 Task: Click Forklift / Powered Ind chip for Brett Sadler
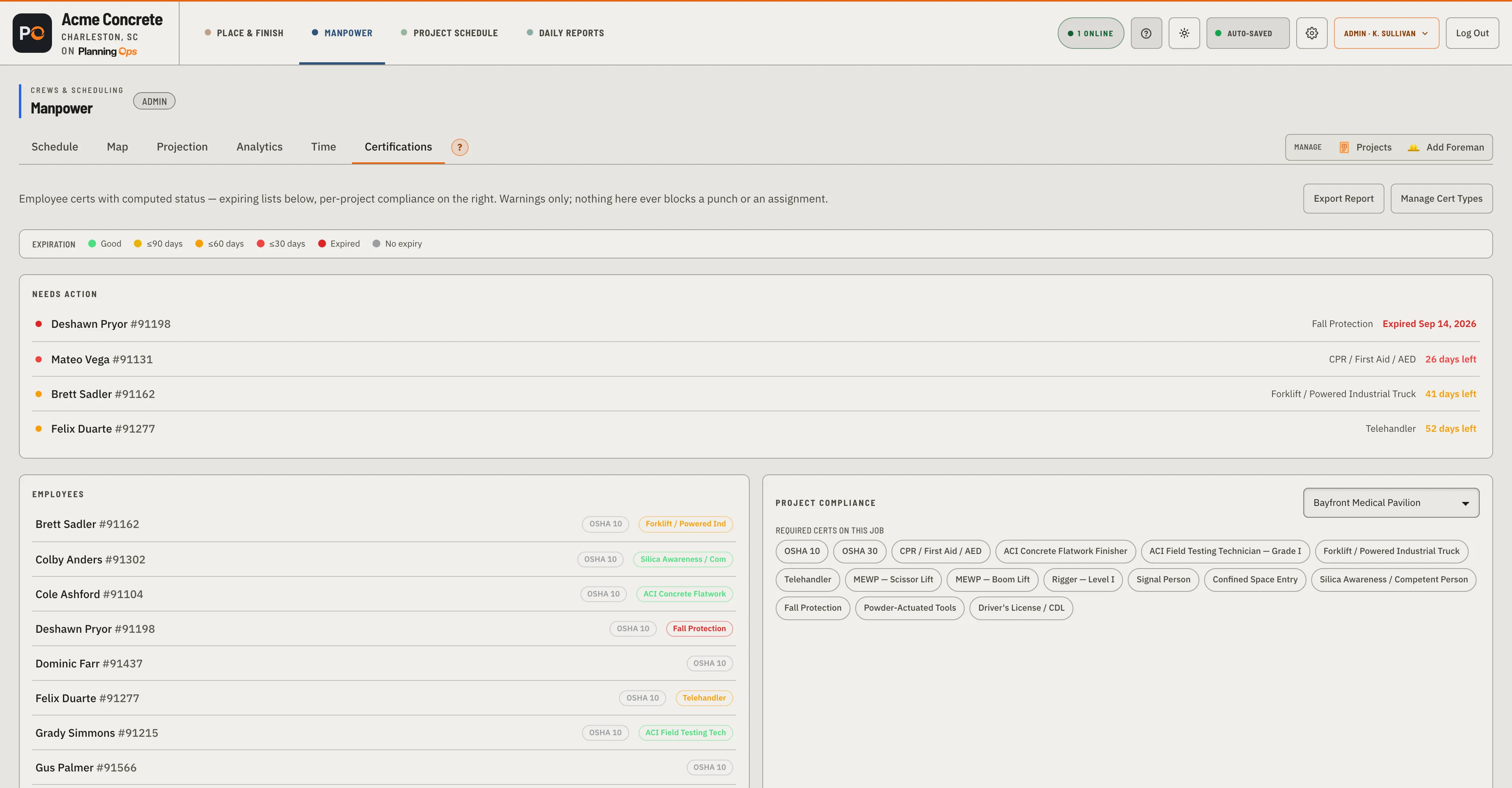coord(686,524)
